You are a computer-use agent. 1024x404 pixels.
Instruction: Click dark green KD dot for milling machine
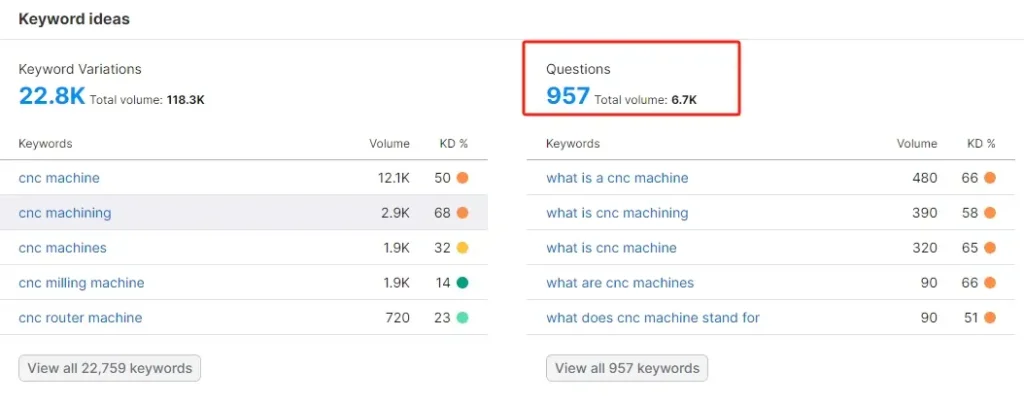coord(462,283)
